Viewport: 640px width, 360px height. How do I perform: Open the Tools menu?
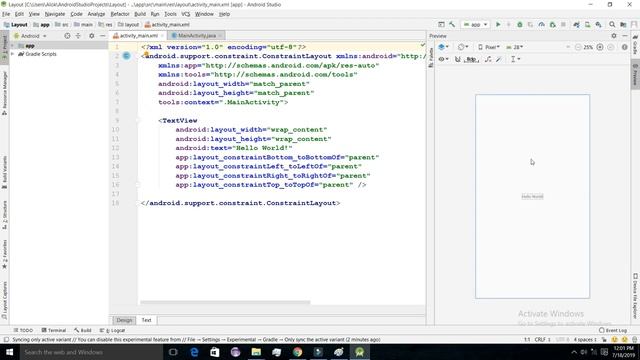click(x=170, y=14)
